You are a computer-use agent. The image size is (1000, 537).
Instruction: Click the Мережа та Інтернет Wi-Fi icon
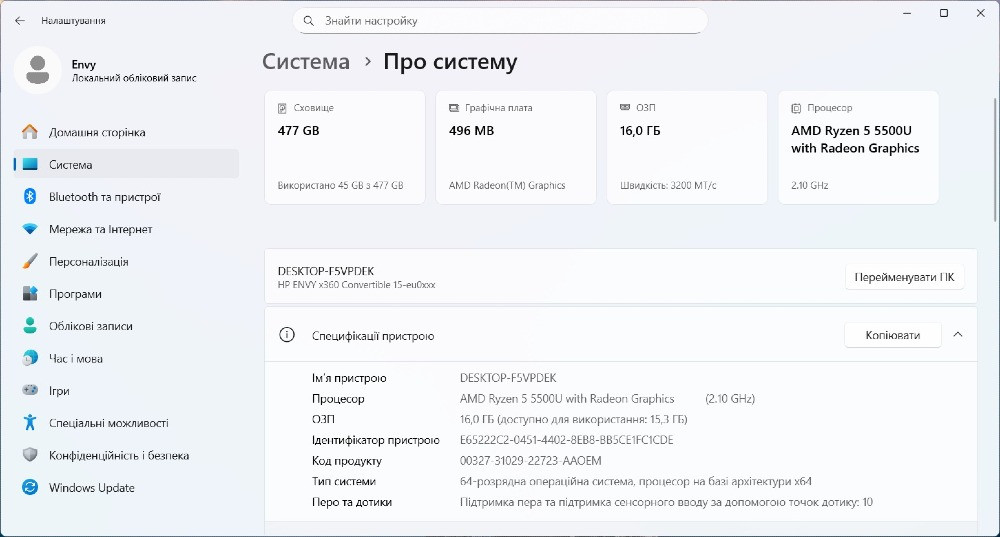30,229
